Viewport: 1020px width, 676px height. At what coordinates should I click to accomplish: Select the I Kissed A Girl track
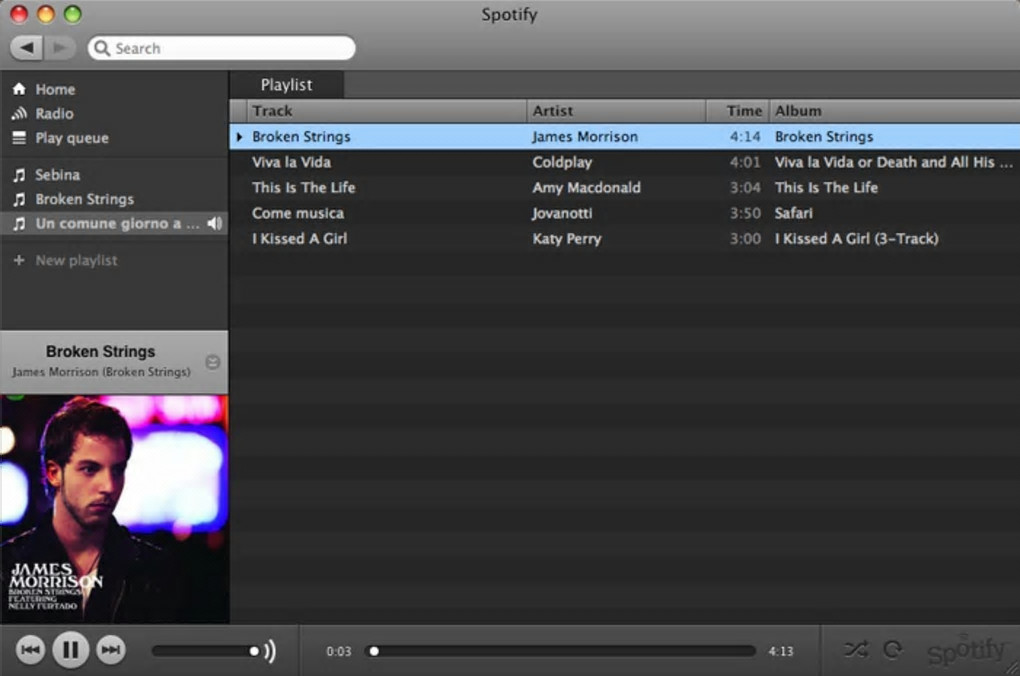click(x=300, y=239)
